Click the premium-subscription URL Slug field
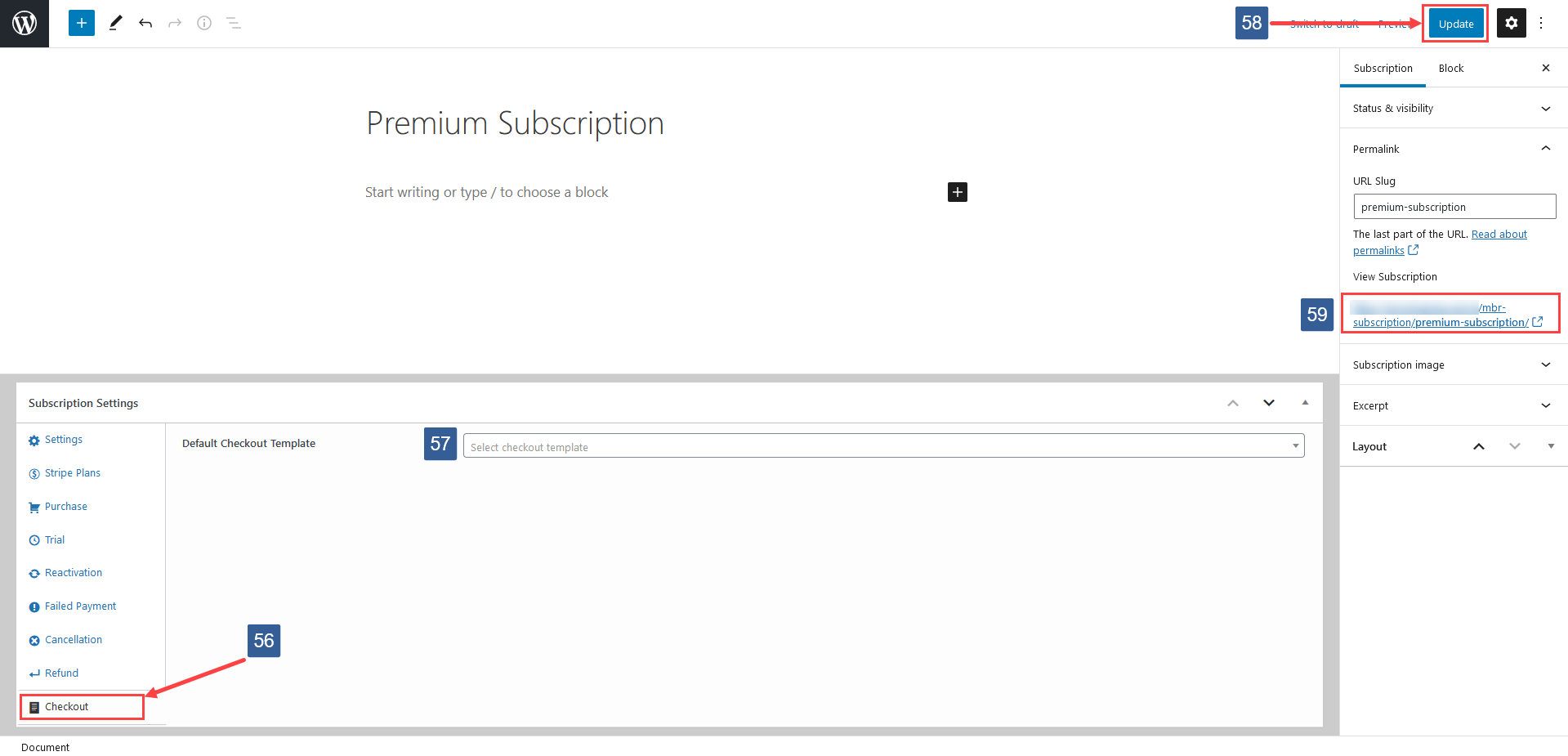 point(1454,206)
